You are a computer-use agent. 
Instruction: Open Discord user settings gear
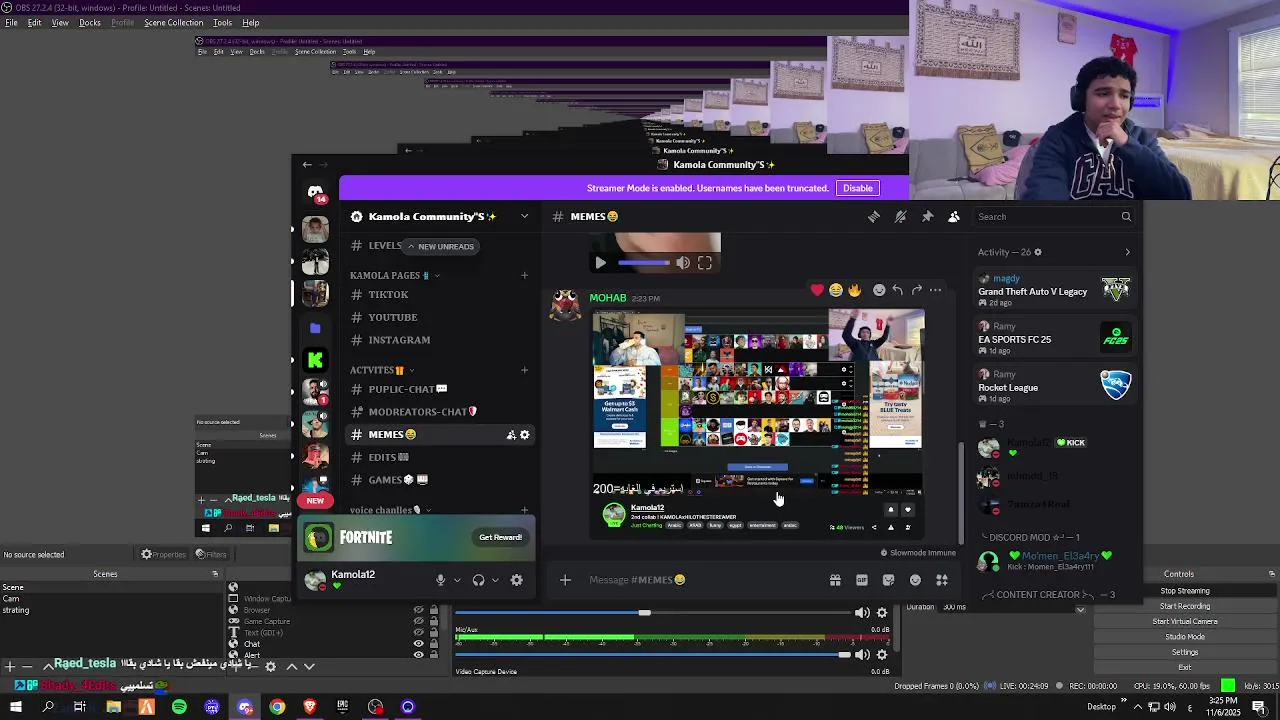pos(516,580)
